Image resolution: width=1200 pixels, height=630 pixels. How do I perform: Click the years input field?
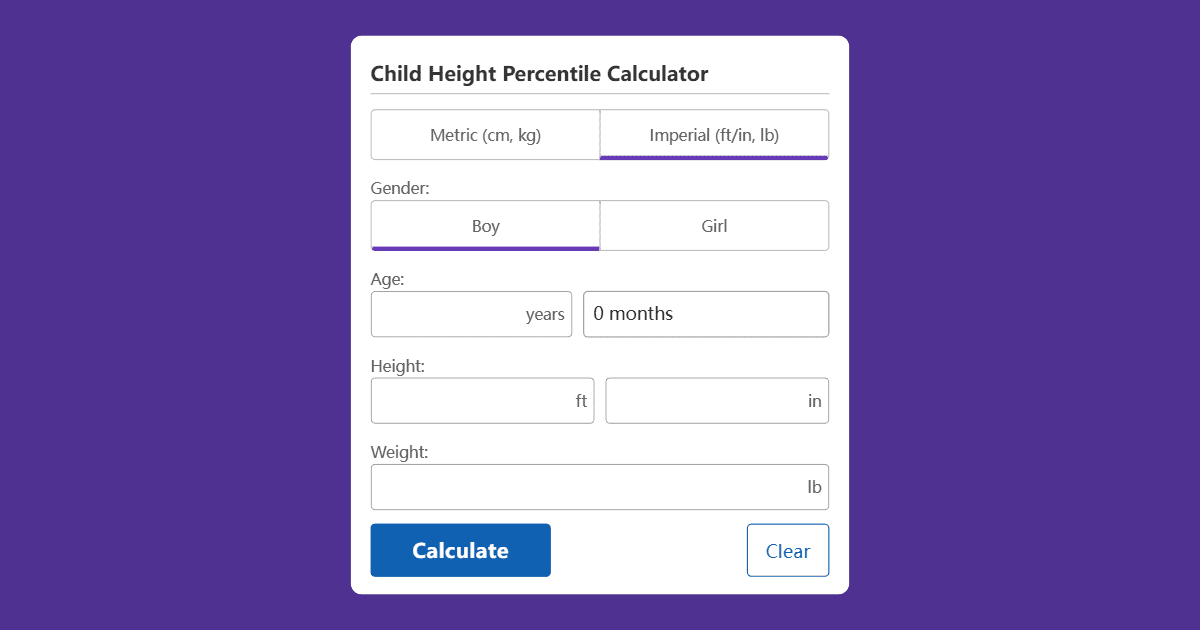[471, 314]
